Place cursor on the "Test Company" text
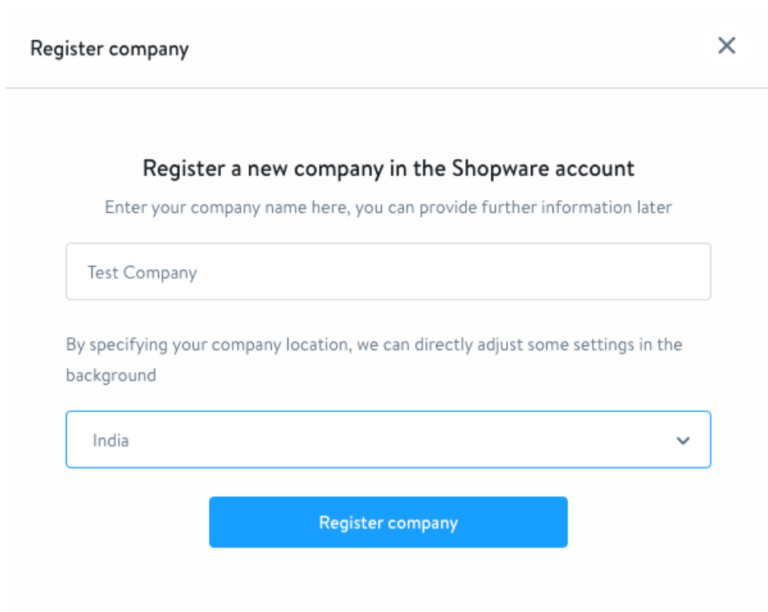The image size is (768, 612). [142, 272]
